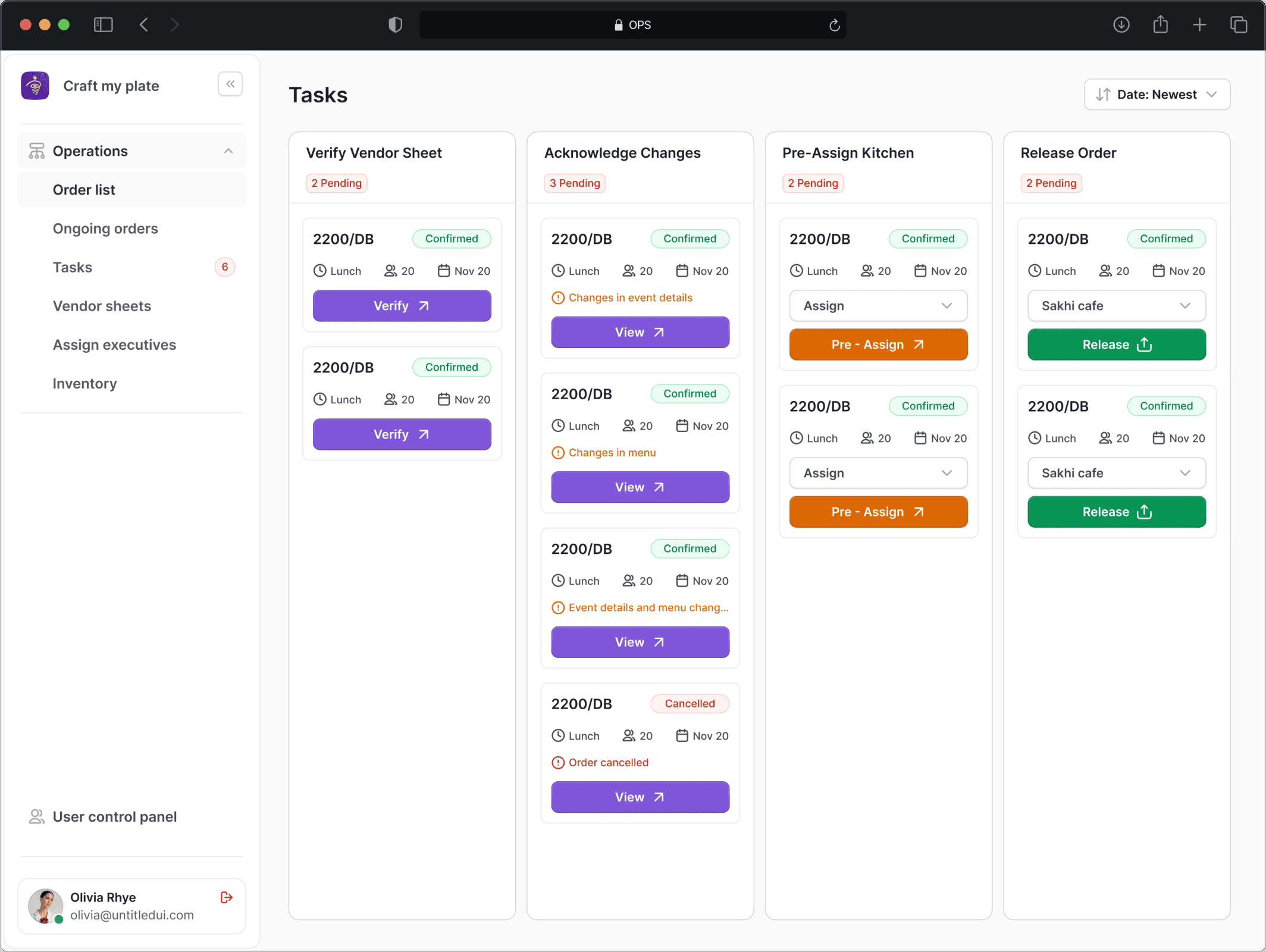
Task: Click the first Verify button
Action: 402,306
